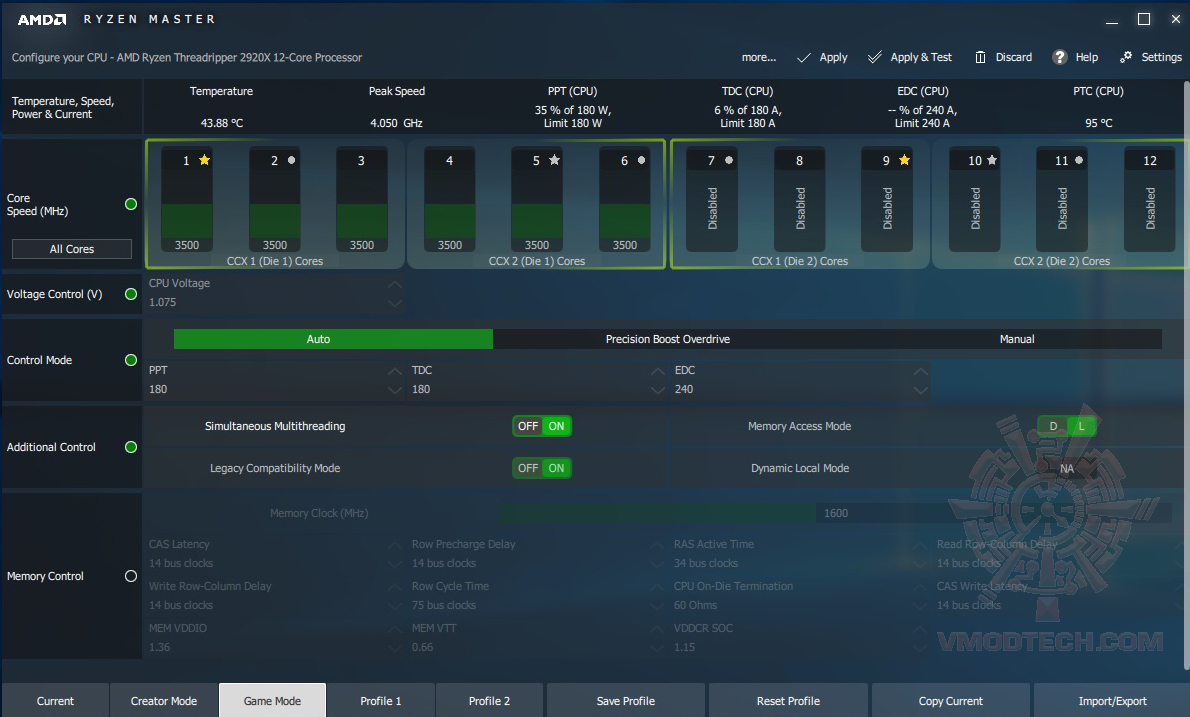This screenshot has width=1190, height=717.
Task: Increase CPU Voltage with up arrow
Action: (x=395, y=285)
